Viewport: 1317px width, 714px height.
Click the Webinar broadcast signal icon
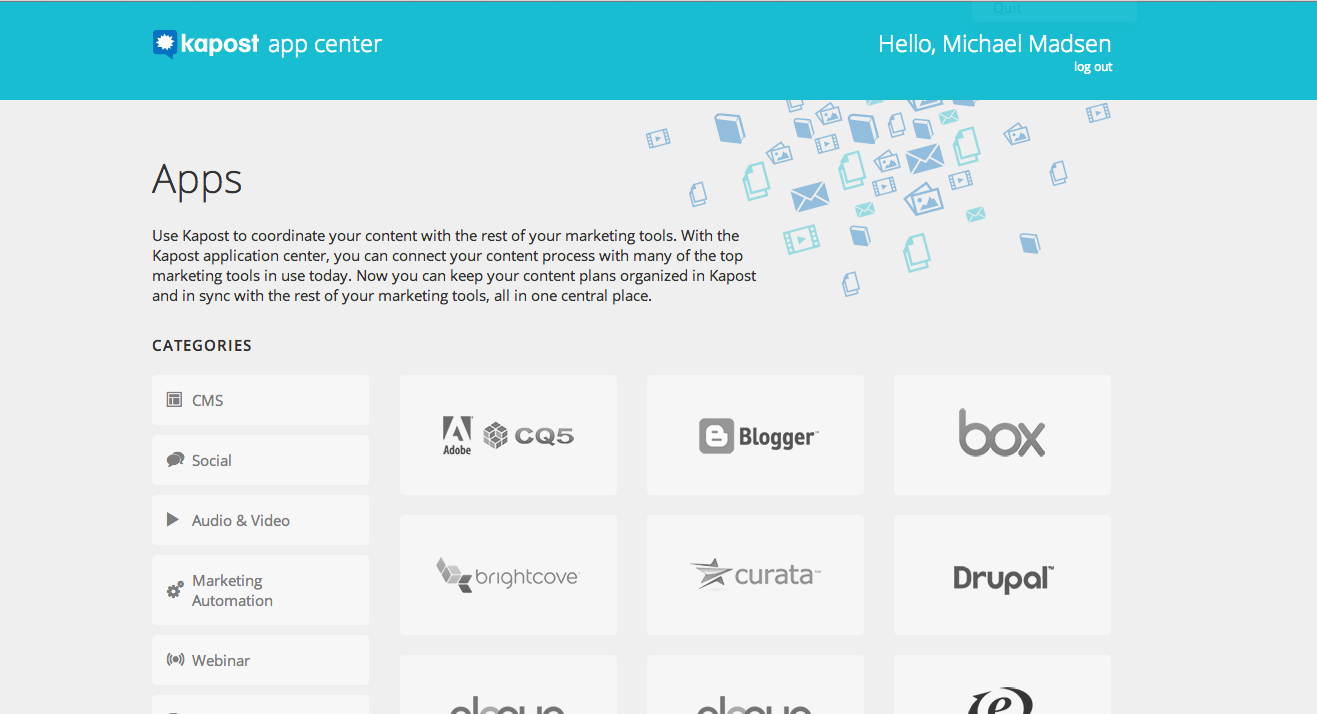(x=175, y=660)
